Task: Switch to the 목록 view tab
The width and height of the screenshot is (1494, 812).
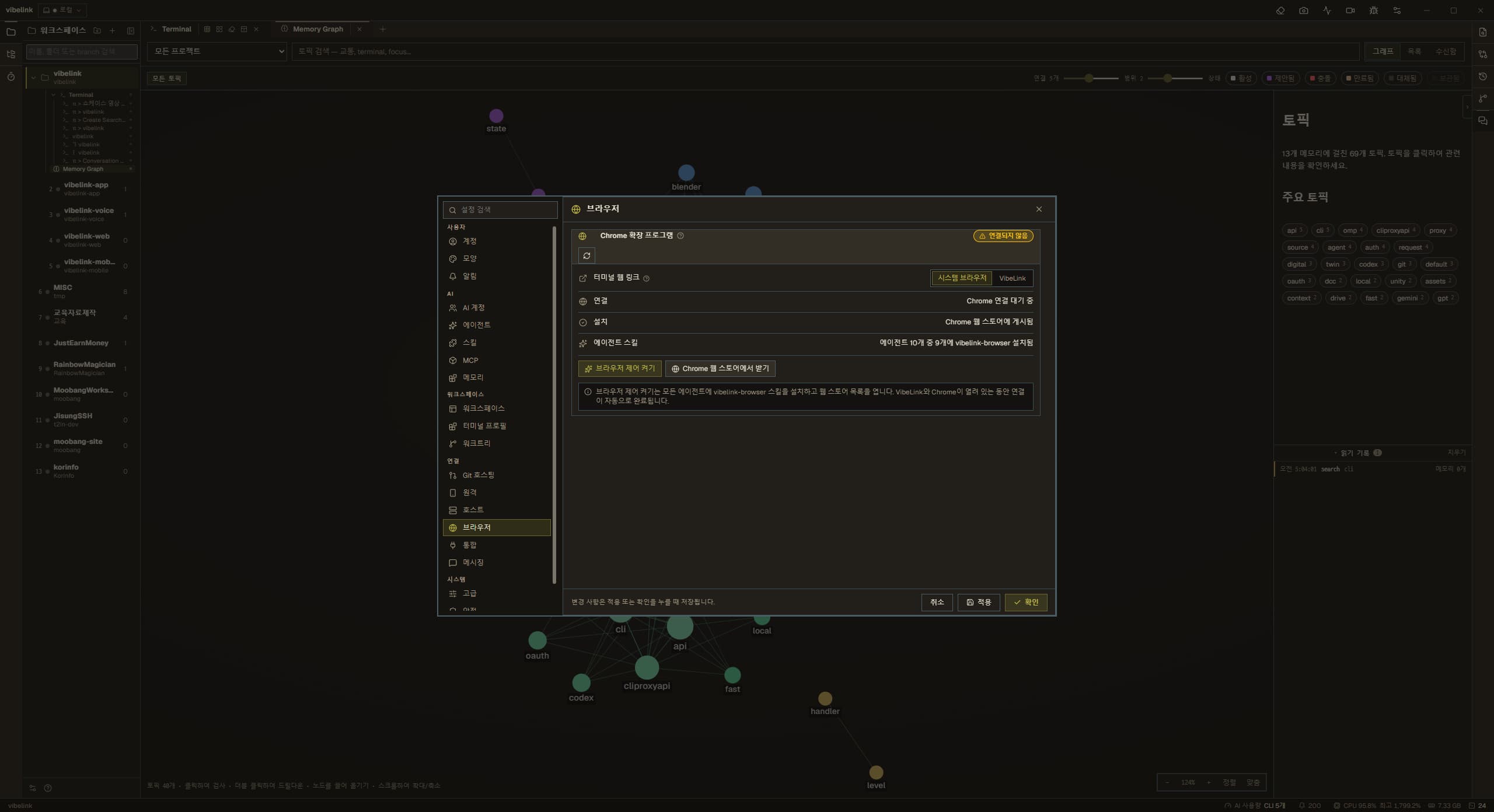Action: click(1414, 51)
